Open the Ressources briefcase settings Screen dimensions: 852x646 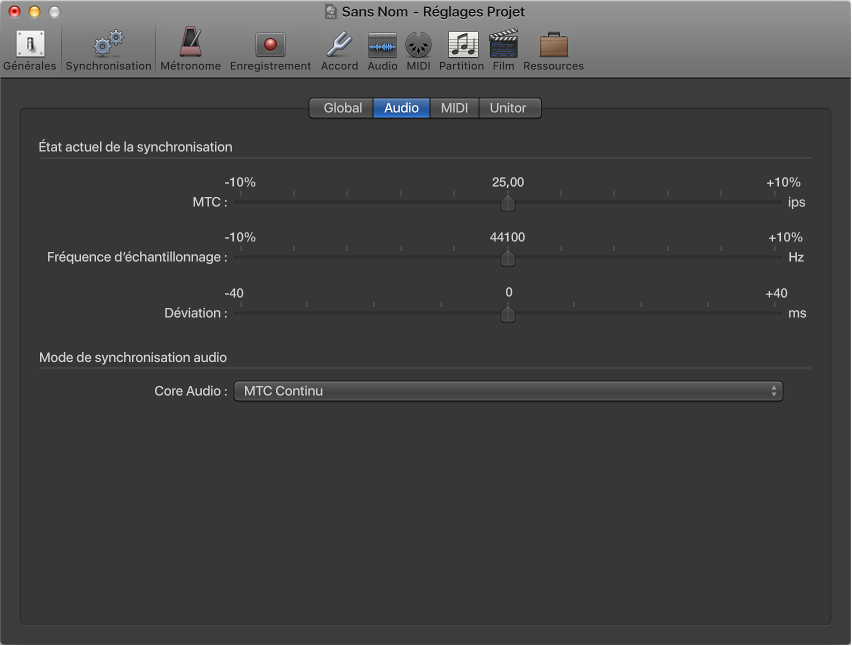[553, 52]
